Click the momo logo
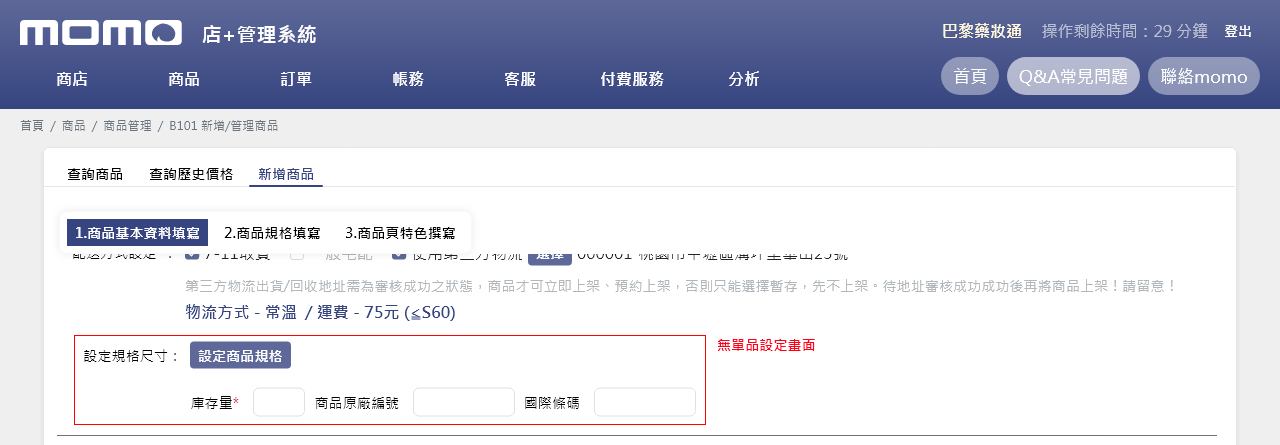The image size is (1280, 445). [x=100, y=33]
